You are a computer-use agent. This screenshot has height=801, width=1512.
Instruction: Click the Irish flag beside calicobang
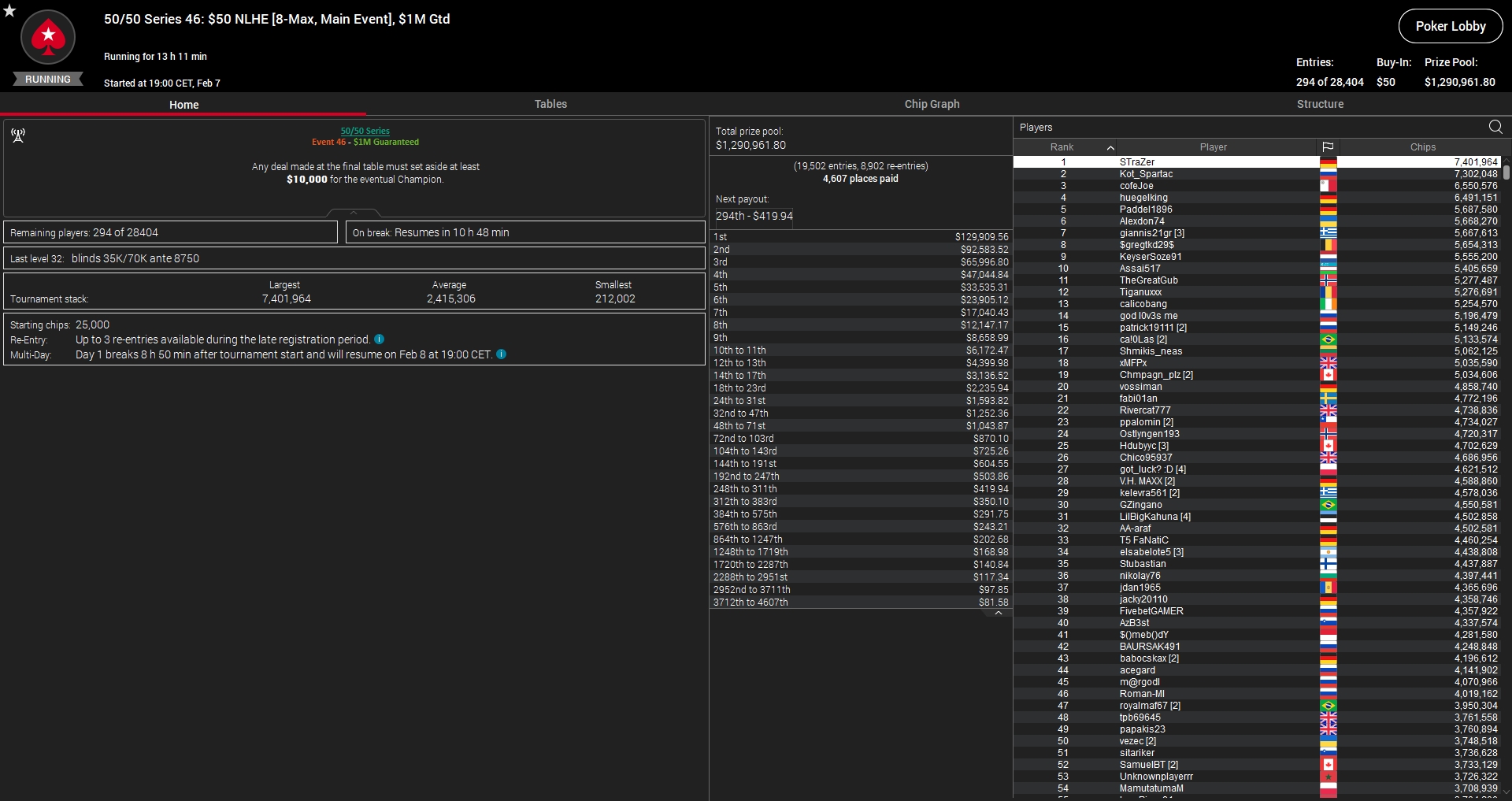[1328, 304]
